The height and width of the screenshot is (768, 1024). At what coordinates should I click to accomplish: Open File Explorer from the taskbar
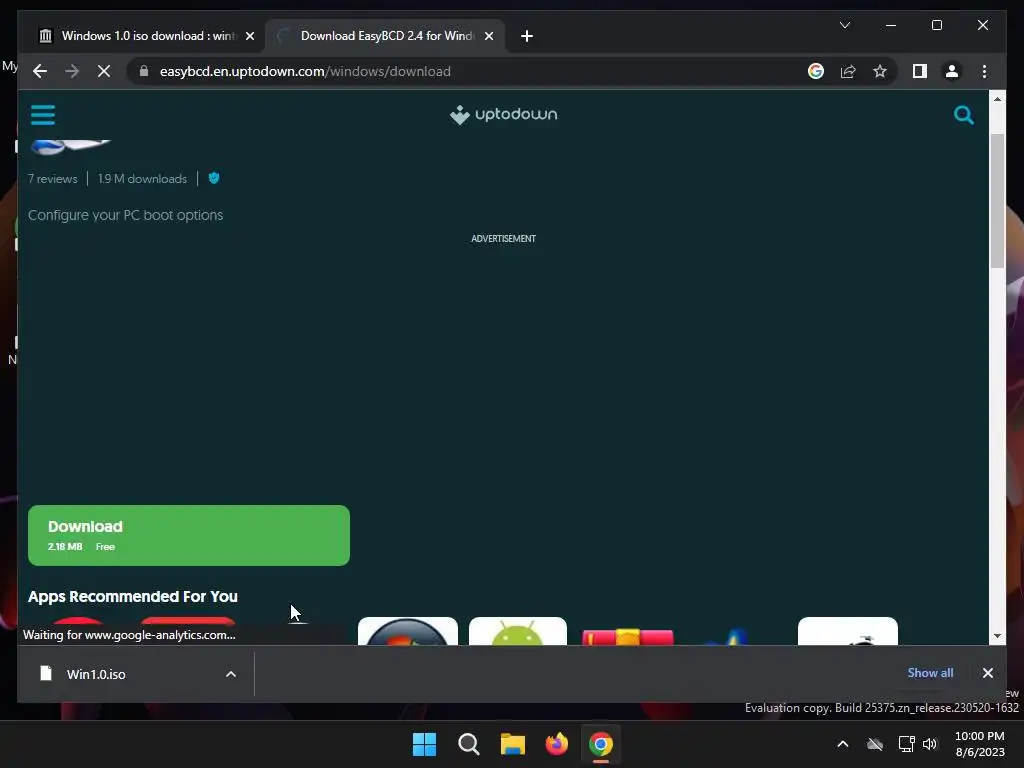513,744
